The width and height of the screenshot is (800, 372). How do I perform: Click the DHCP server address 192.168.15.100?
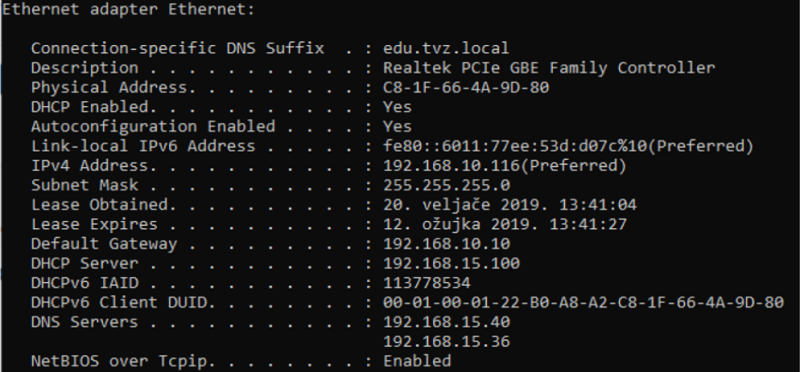point(452,264)
